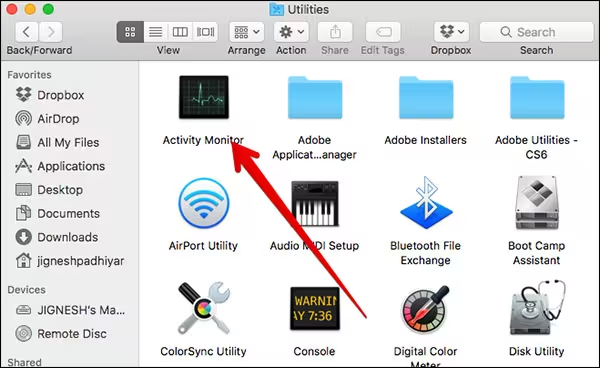Open the Adobe Installers folder

pyautogui.click(x=426, y=98)
